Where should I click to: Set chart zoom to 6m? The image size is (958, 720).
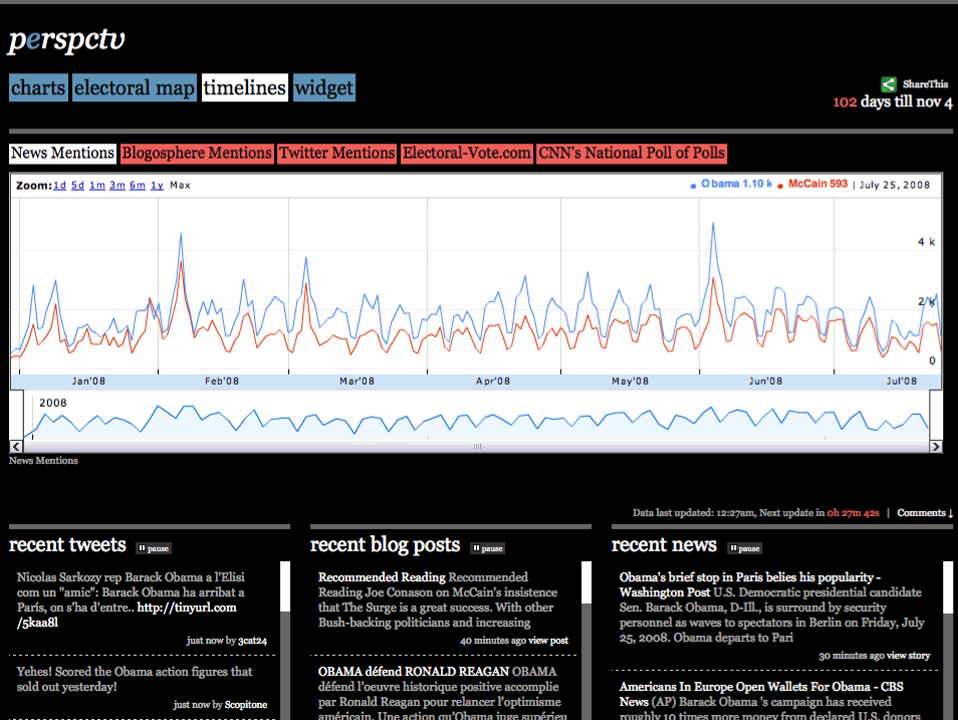click(137, 185)
